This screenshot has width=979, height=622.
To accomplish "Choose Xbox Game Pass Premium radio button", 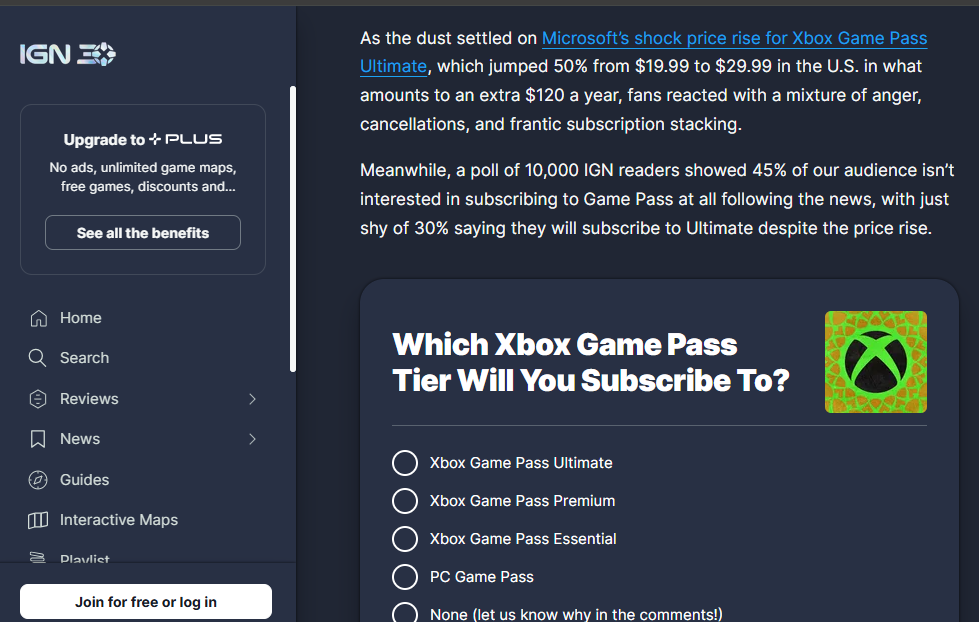I will click(404, 501).
